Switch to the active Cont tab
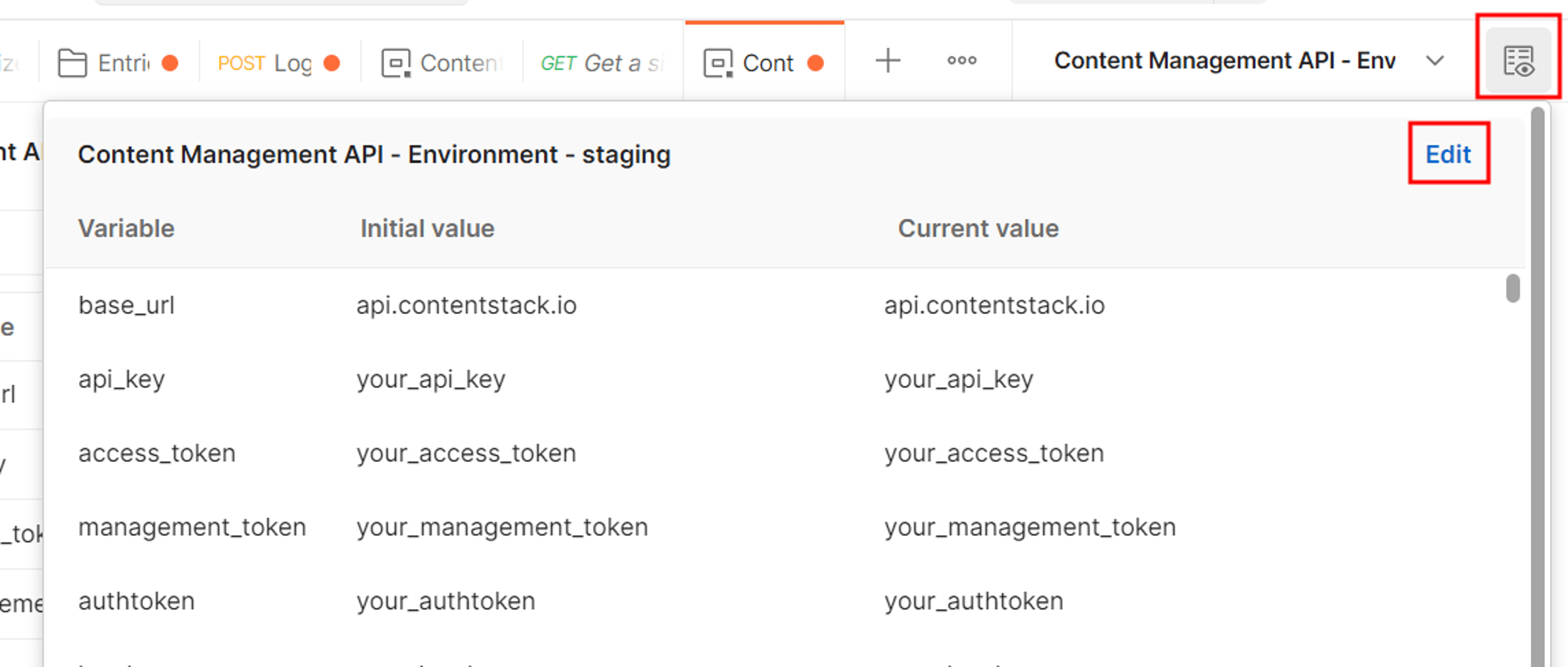This screenshot has height=667, width=1568. 764,62
